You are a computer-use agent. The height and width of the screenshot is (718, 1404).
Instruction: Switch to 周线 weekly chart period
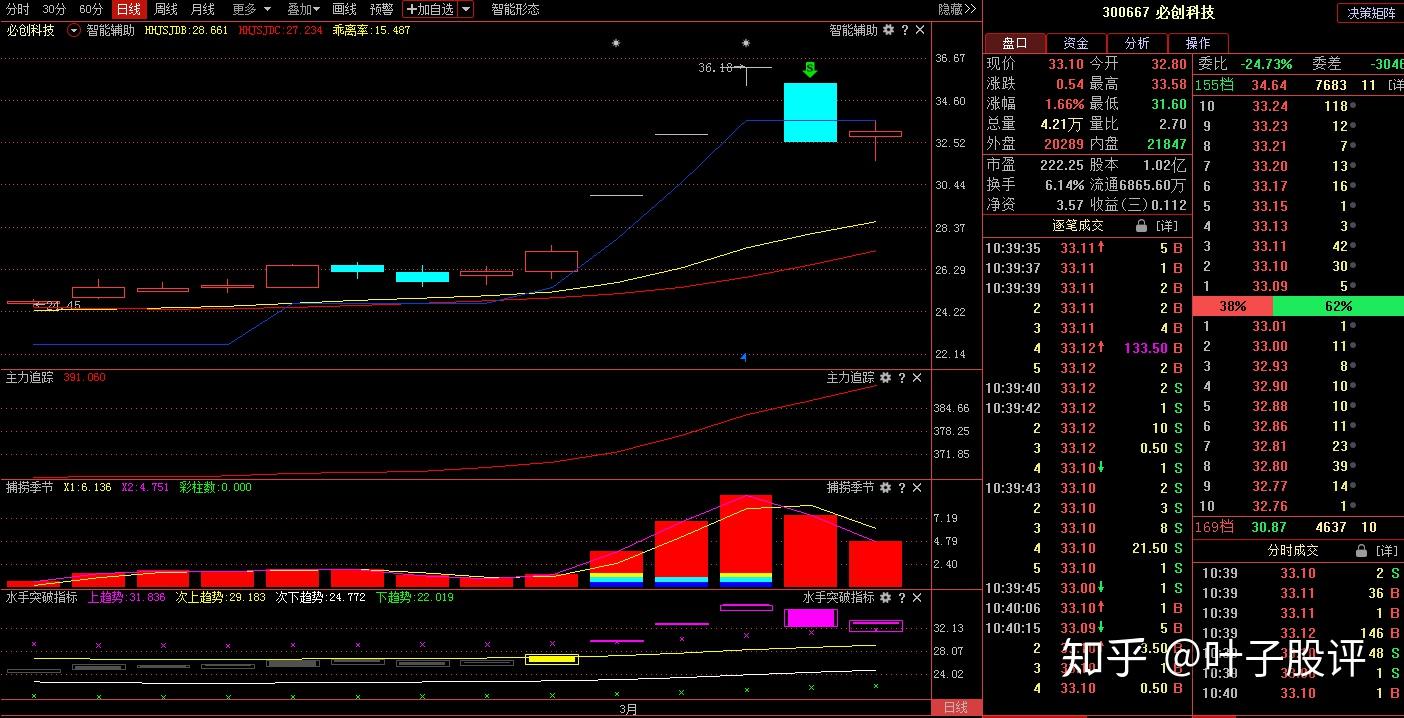point(166,9)
